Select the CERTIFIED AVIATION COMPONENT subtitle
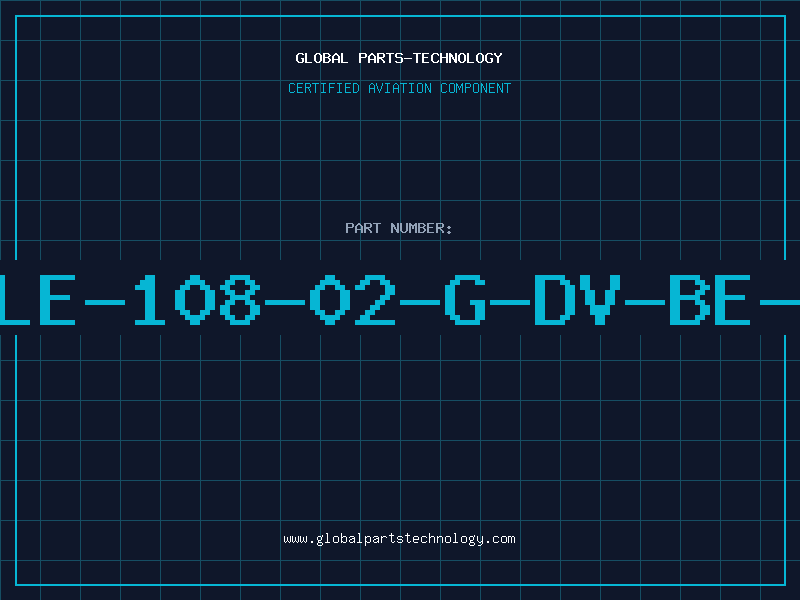Viewport: 800px width, 600px height. tap(399, 88)
